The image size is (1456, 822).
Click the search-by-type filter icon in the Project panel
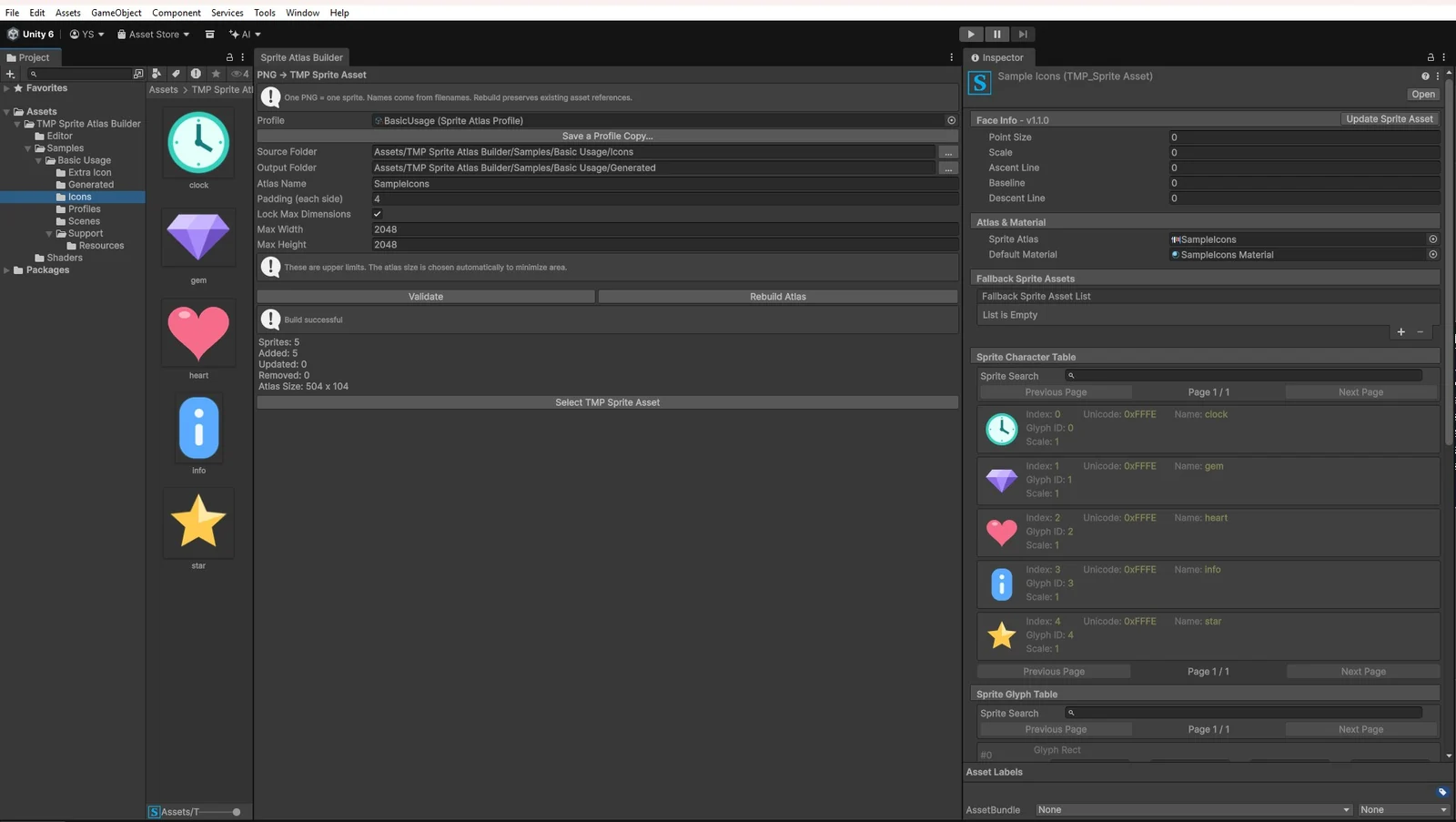(x=157, y=74)
